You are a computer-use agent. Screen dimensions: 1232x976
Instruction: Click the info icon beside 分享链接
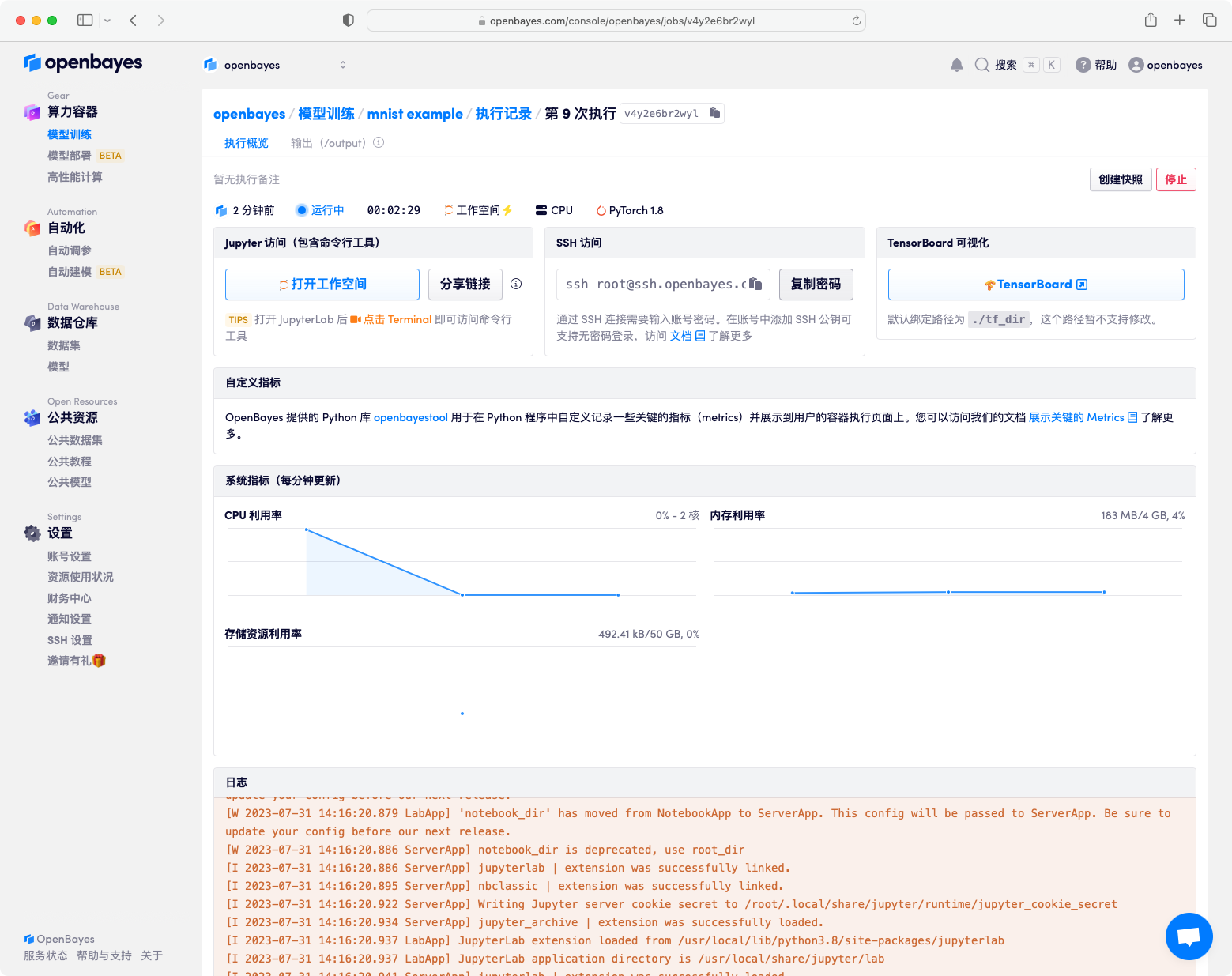point(516,284)
